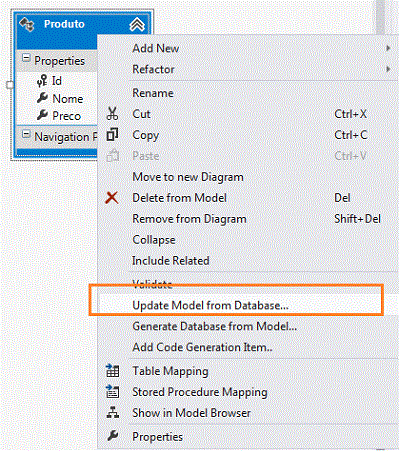This screenshot has height=455, width=399.
Task: Click the Copy pages icon
Action: point(112,135)
